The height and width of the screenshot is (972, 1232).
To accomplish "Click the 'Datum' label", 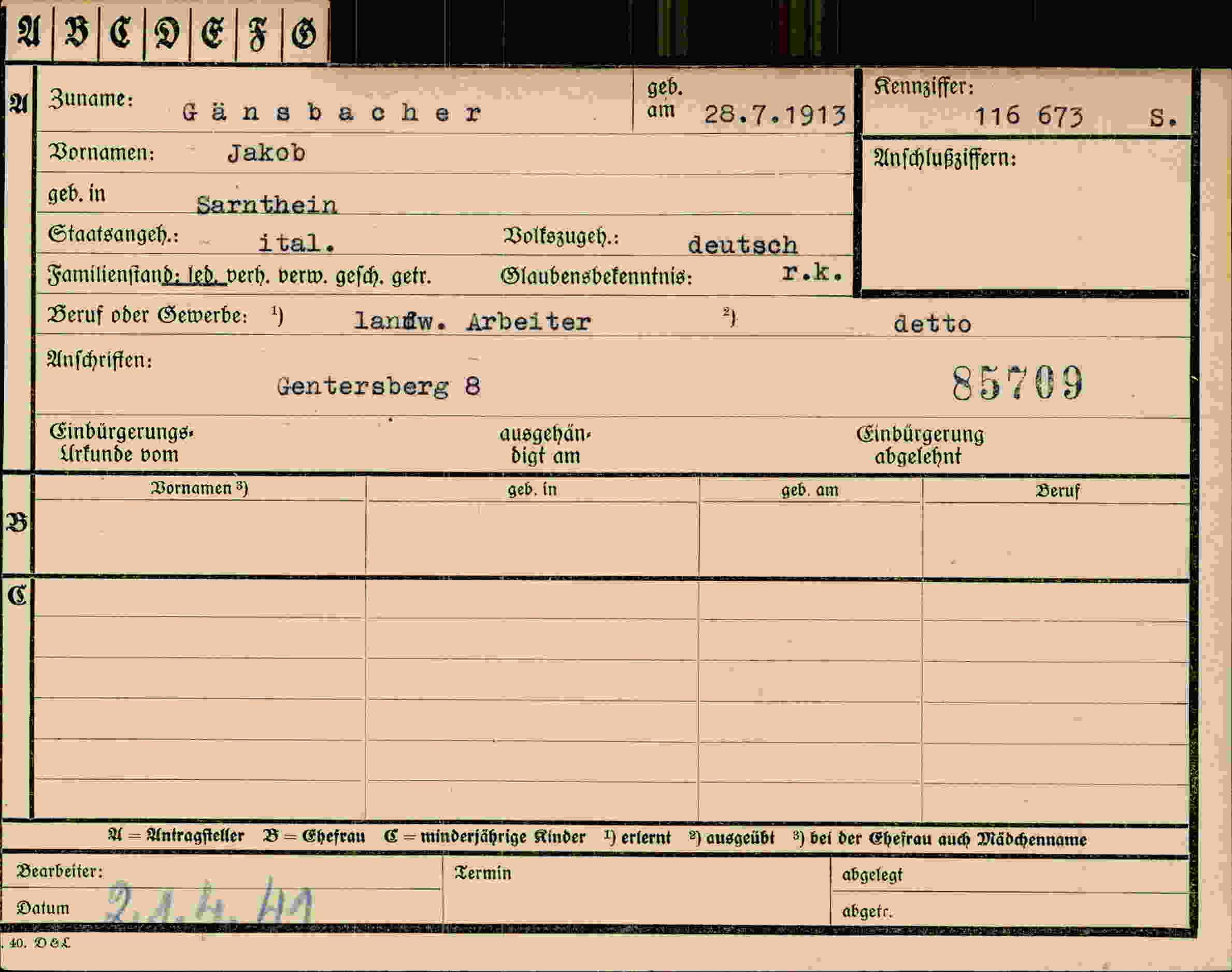I will tap(42, 908).
